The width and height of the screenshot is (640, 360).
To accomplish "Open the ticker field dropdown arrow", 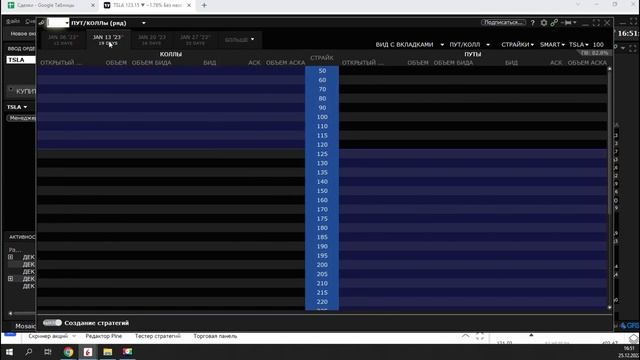I will click(x=67, y=23).
